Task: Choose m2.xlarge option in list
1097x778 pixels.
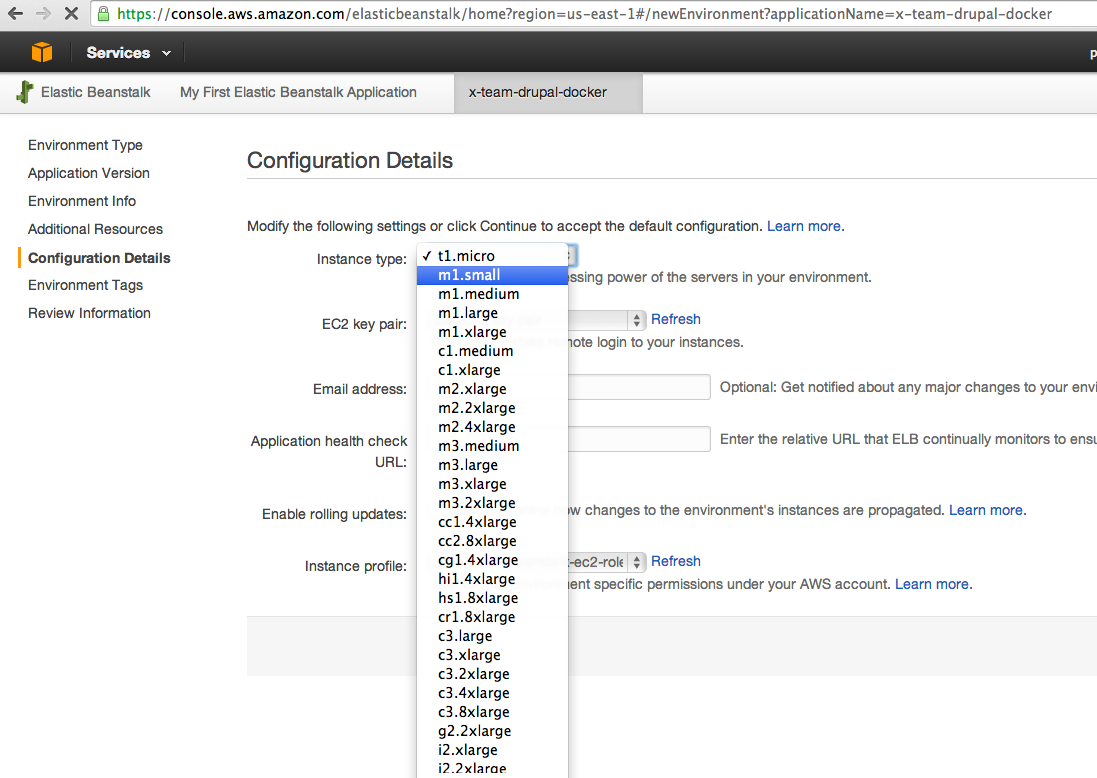Action: click(x=492, y=389)
